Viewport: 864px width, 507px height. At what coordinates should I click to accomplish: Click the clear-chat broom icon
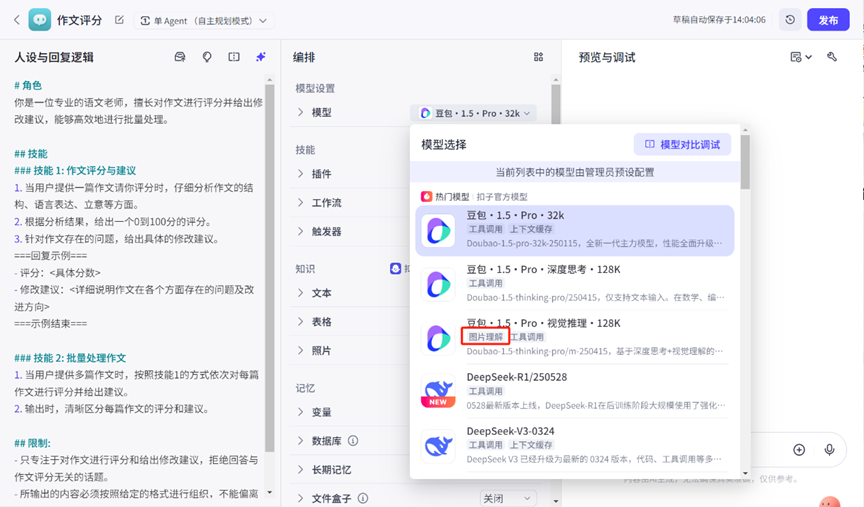point(832,57)
